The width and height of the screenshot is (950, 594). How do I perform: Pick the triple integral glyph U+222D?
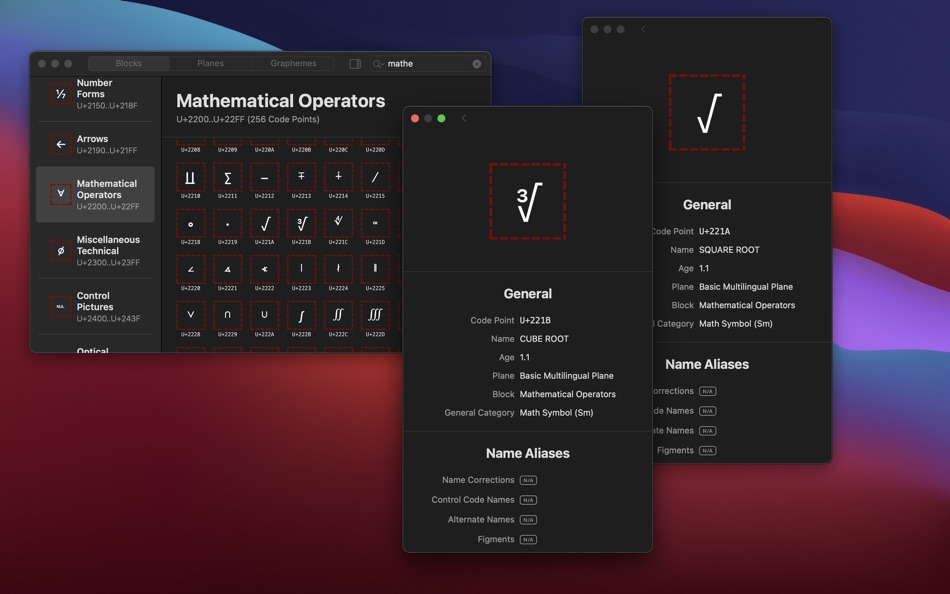point(375,316)
